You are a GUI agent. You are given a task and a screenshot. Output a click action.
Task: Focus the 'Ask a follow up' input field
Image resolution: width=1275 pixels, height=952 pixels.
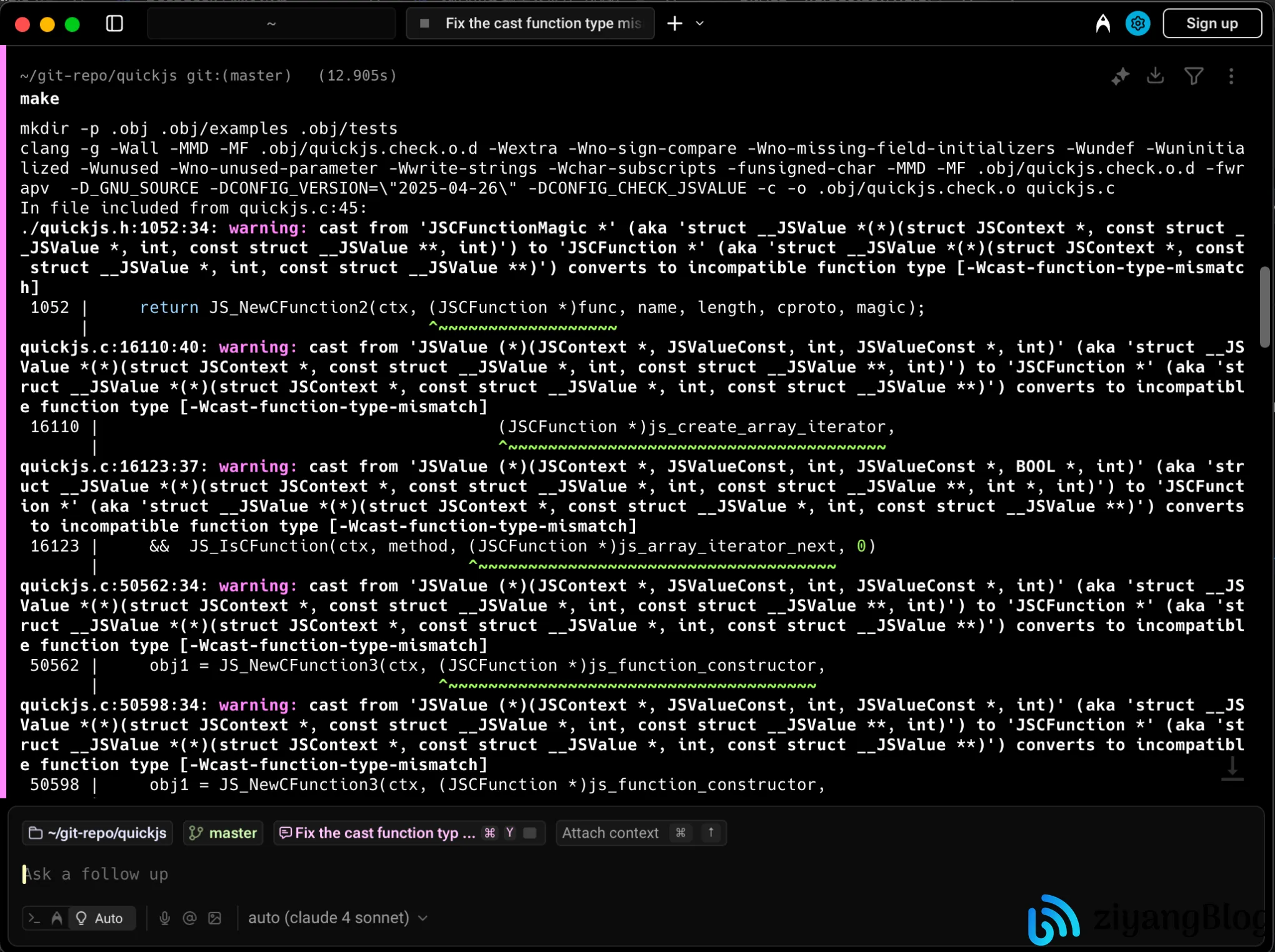coord(637,874)
